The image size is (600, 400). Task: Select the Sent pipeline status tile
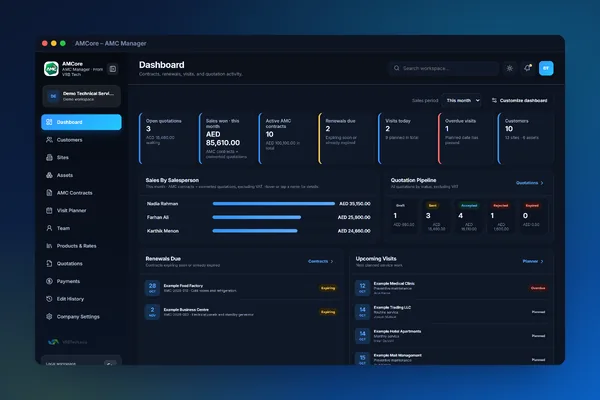(436, 216)
